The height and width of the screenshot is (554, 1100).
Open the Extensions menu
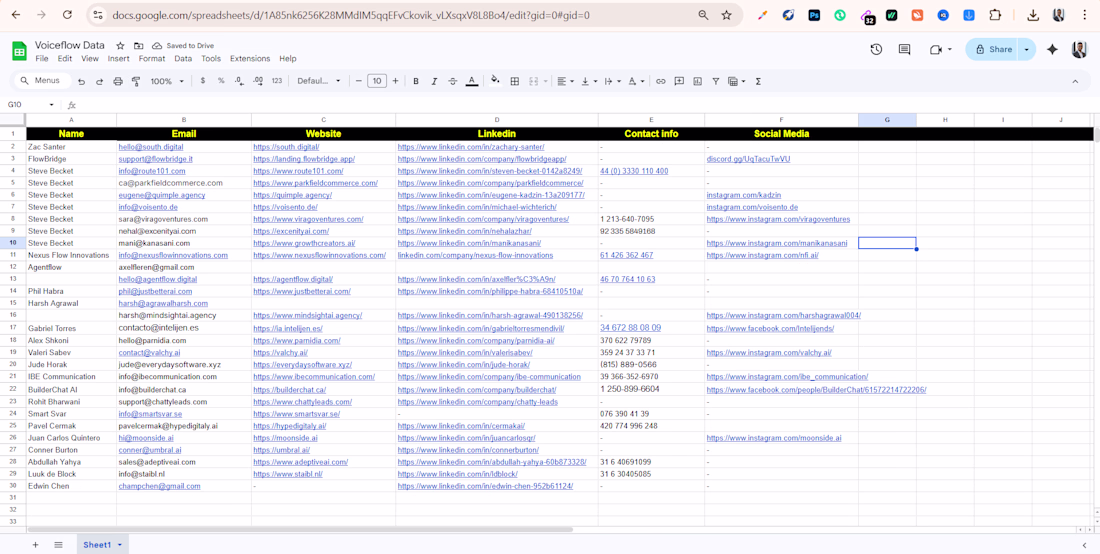[250, 59]
